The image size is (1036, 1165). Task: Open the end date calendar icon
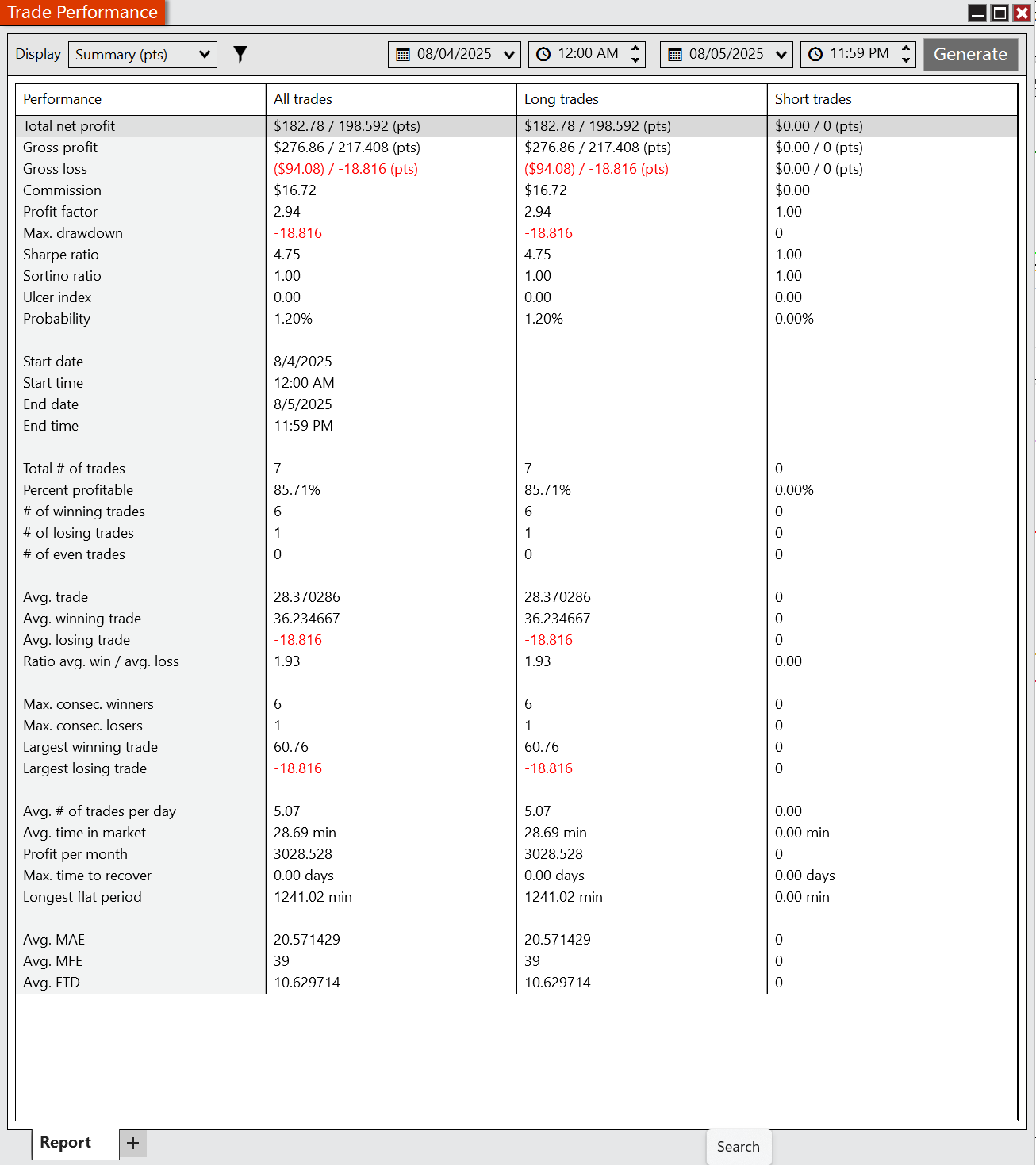point(675,54)
